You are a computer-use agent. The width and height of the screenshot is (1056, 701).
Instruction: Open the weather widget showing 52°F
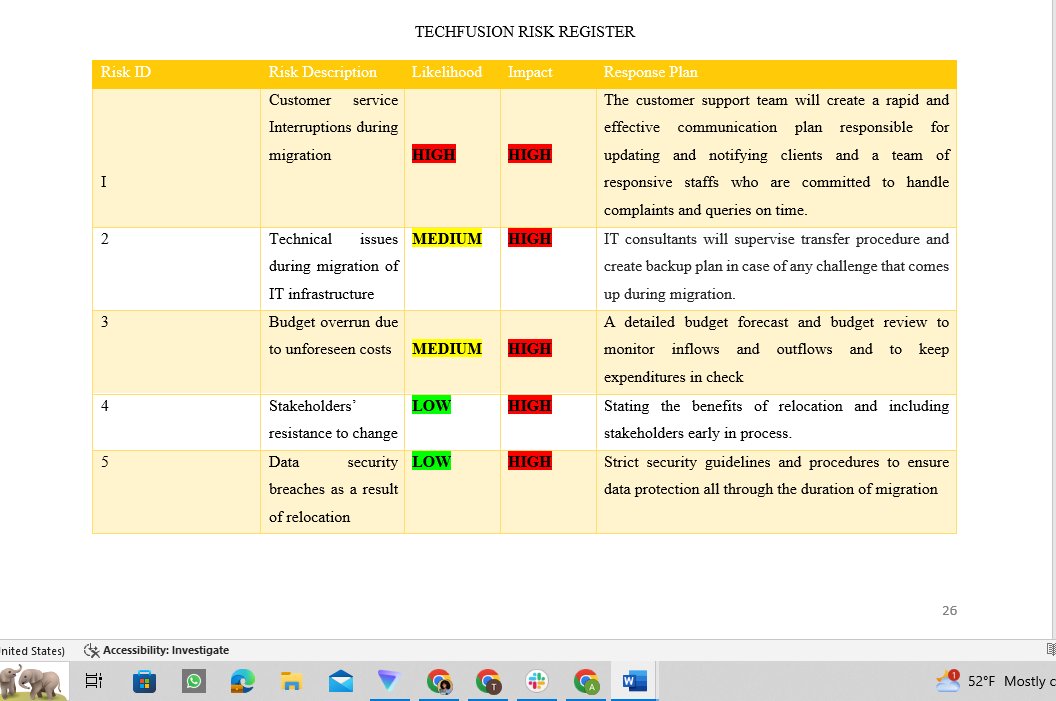pyautogui.click(x=995, y=681)
